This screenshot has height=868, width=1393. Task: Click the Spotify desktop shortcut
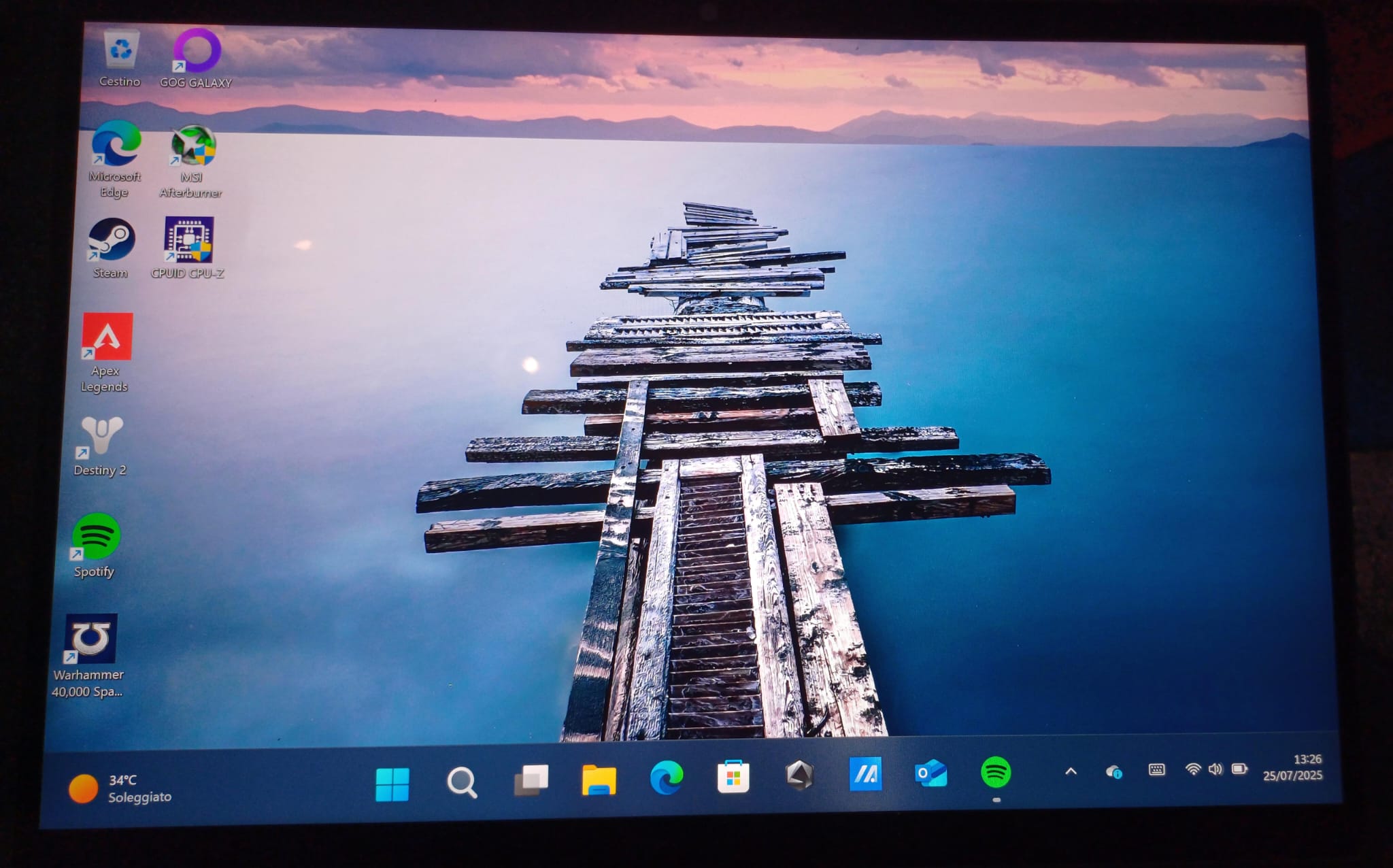[x=96, y=537]
